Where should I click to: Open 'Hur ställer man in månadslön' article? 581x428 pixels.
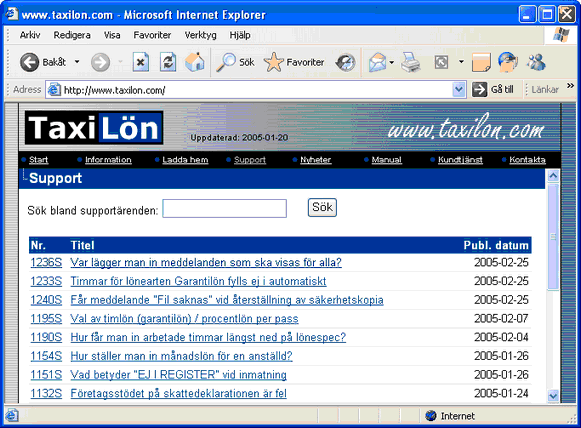point(181,356)
